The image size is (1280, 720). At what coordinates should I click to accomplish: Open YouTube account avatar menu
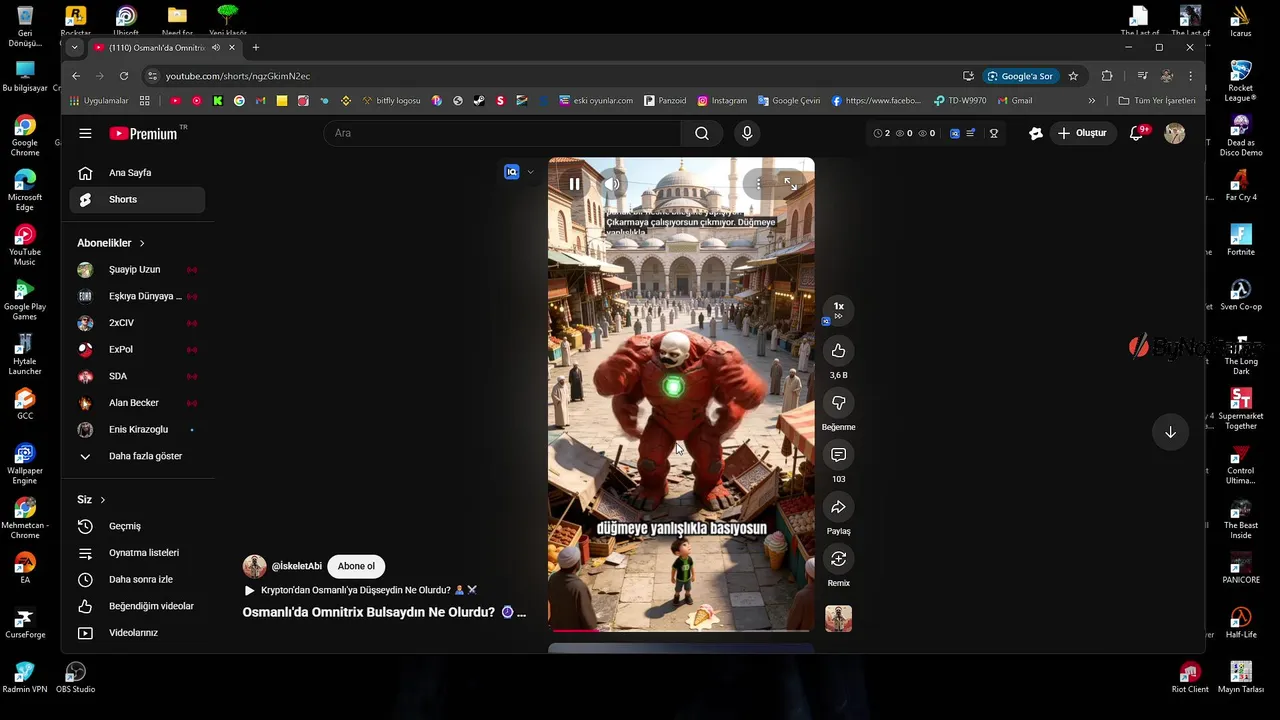[1175, 133]
